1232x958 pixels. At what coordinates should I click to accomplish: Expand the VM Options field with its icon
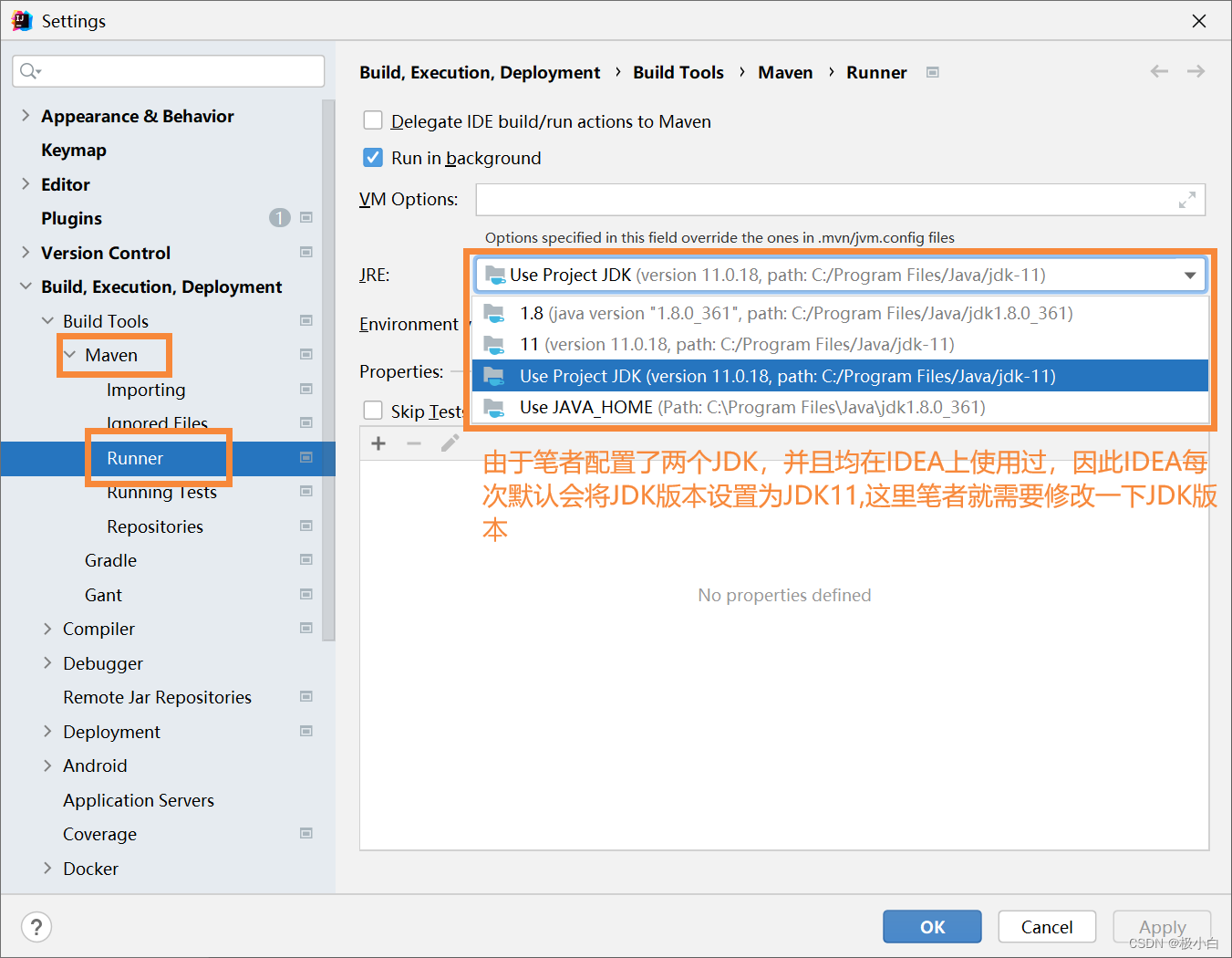coord(1186,200)
